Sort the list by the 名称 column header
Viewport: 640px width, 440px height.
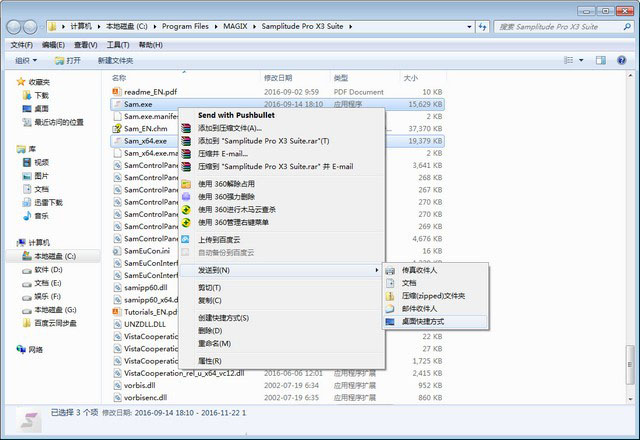(x=184, y=78)
